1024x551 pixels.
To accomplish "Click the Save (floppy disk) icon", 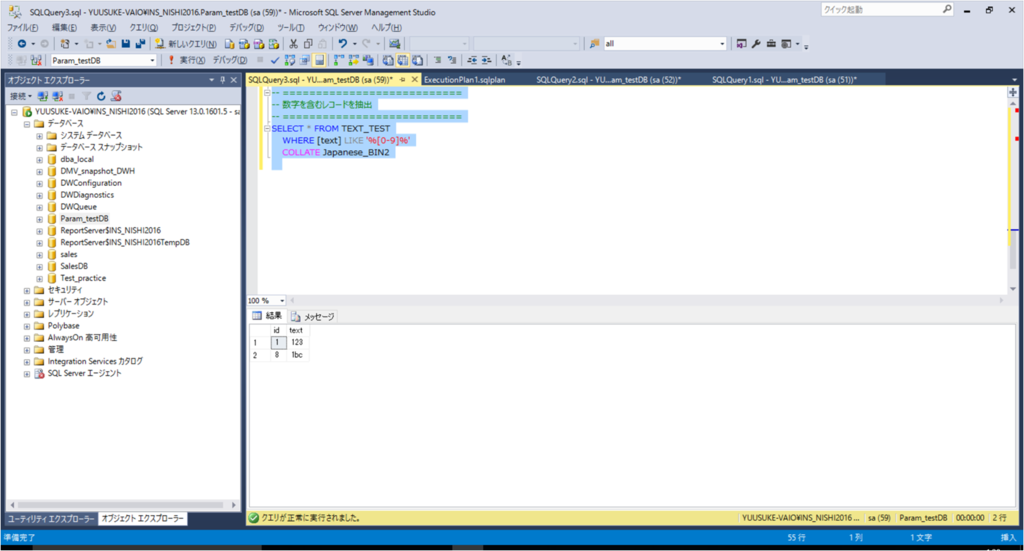I will 126,44.
